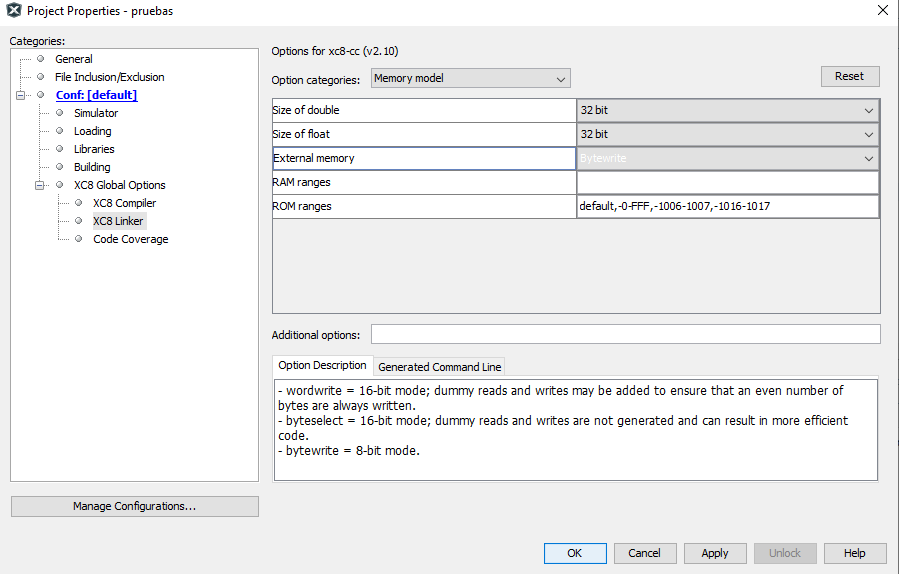Click the RAM ranges value field
Viewport: 899px width, 574px height.
coord(728,182)
